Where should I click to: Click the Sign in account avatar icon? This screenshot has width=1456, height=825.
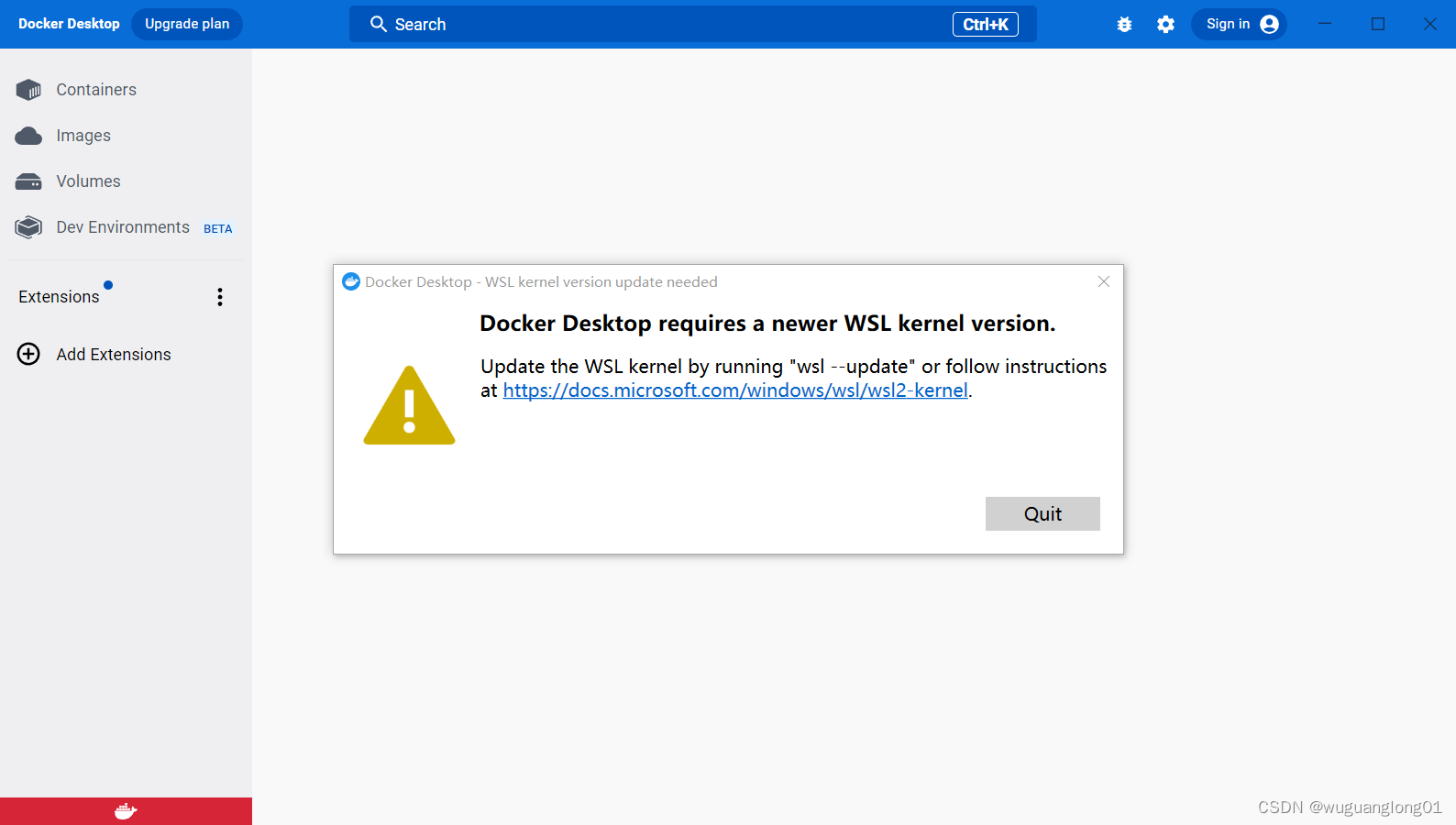tap(1270, 24)
